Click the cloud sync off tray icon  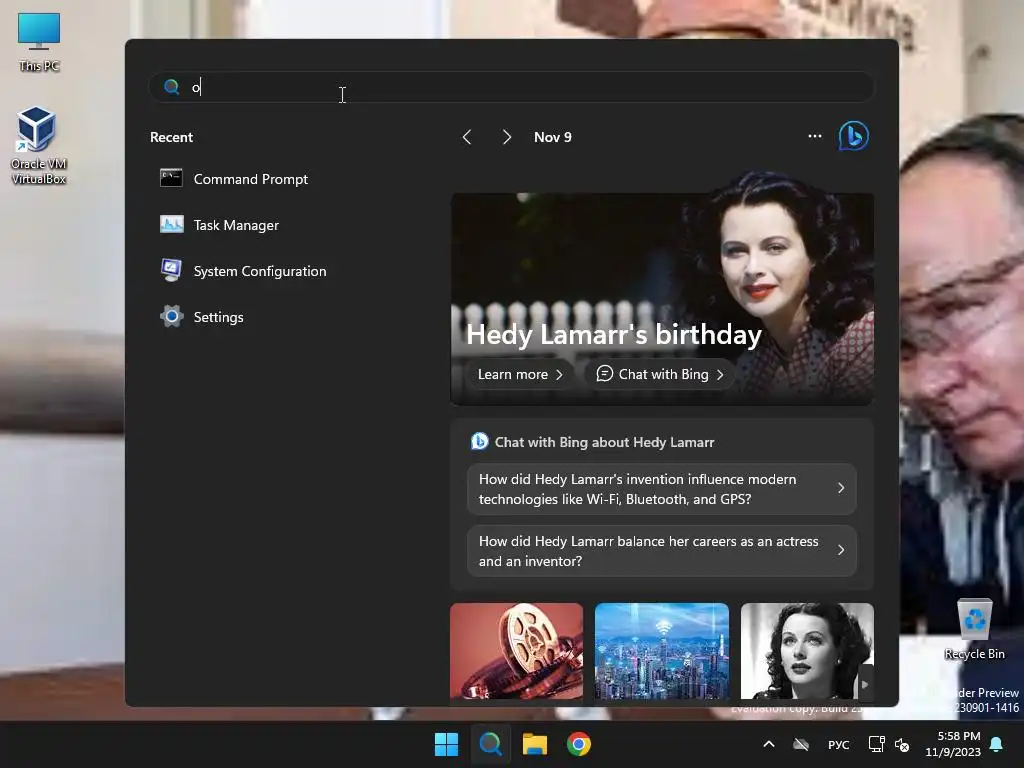click(801, 744)
